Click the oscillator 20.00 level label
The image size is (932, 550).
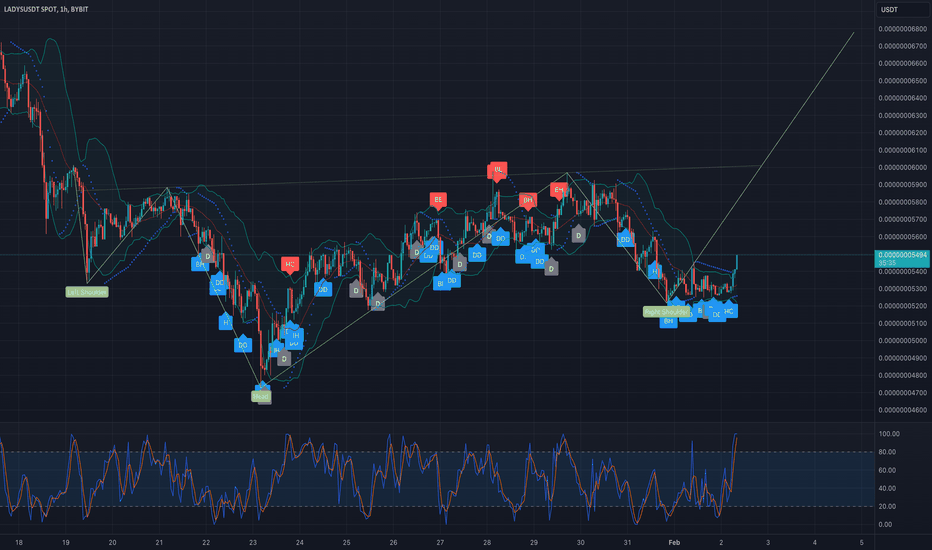click(887, 507)
